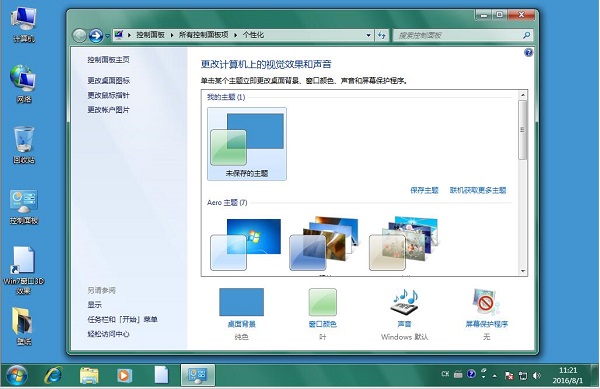Open the Network desktop icon

coord(24,84)
